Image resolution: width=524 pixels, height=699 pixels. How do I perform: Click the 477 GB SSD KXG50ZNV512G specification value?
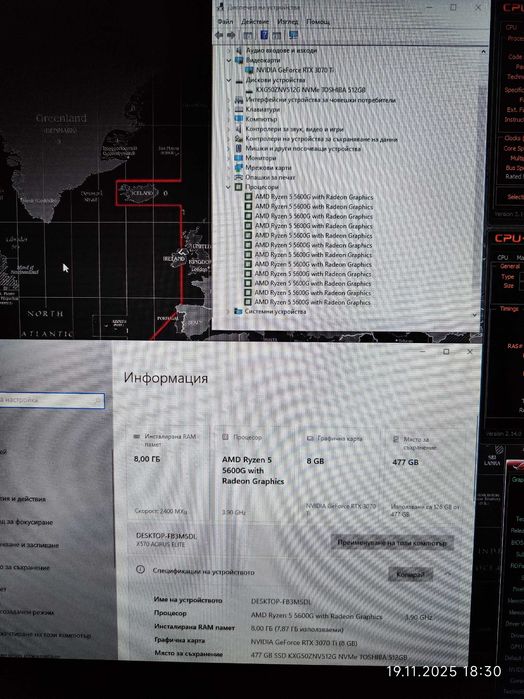click(329, 657)
